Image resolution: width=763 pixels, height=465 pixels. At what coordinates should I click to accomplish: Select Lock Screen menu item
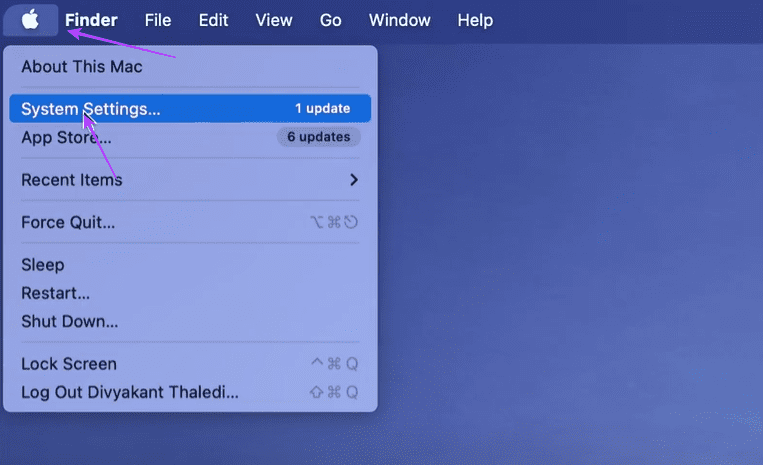(x=190, y=364)
